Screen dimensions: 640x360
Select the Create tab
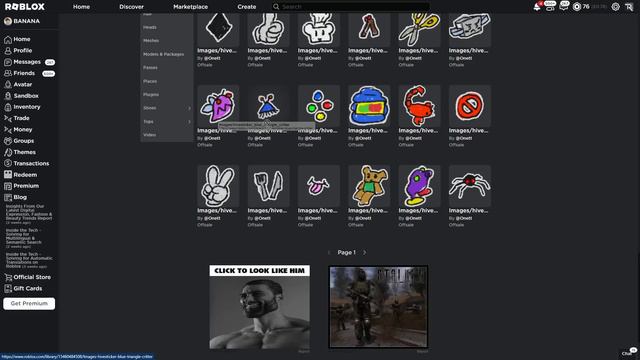(247, 7)
